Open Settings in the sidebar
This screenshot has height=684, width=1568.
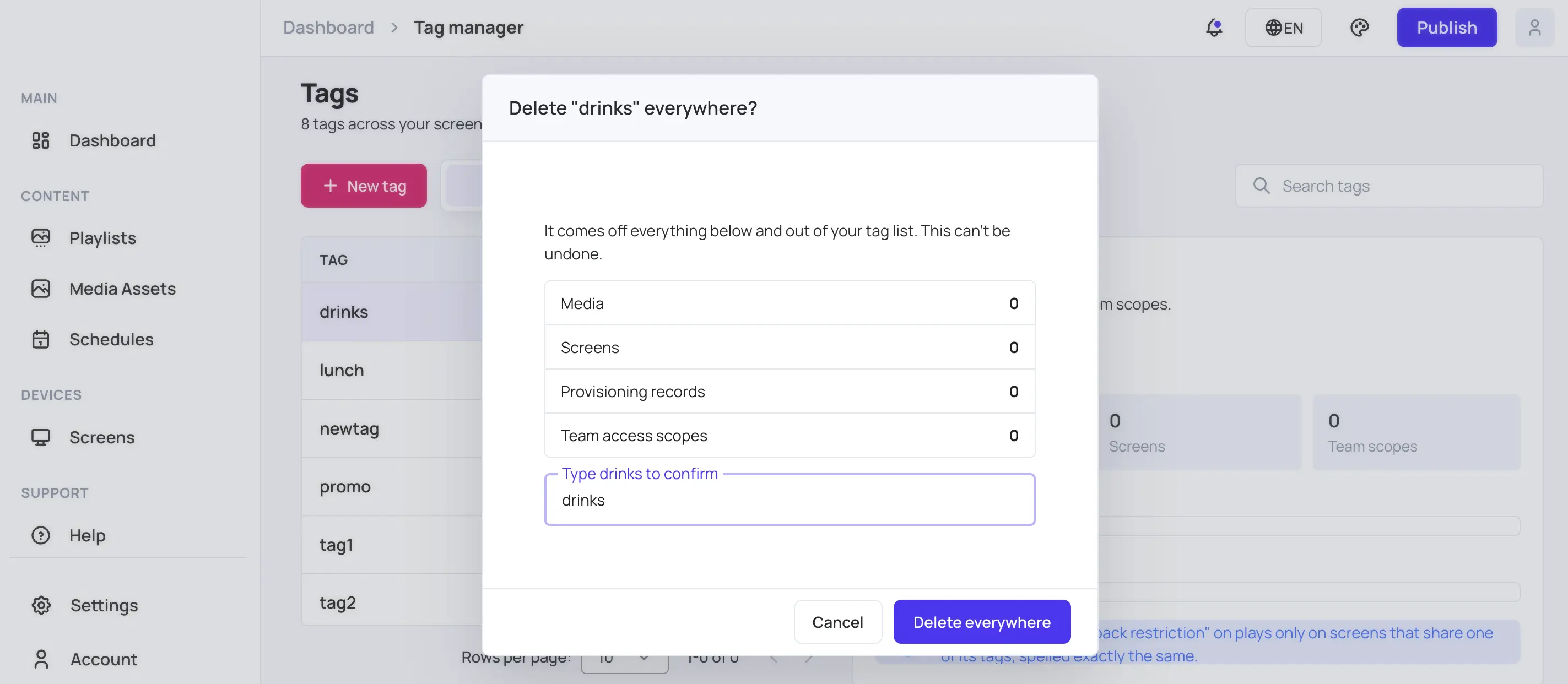(x=104, y=605)
